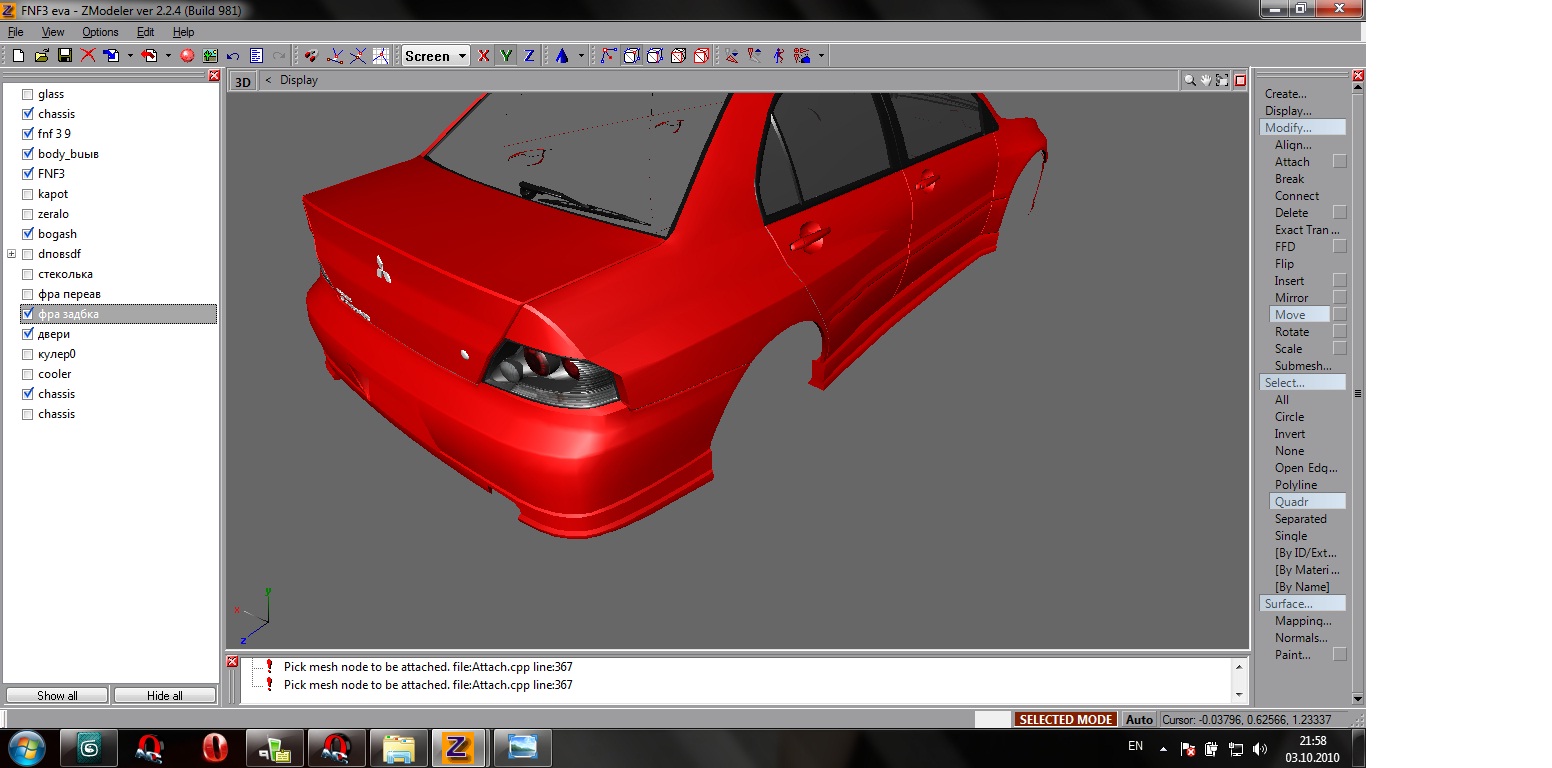Enable the glass object checkbox
This screenshot has height=768, width=1552.
click(x=28, y=94)
